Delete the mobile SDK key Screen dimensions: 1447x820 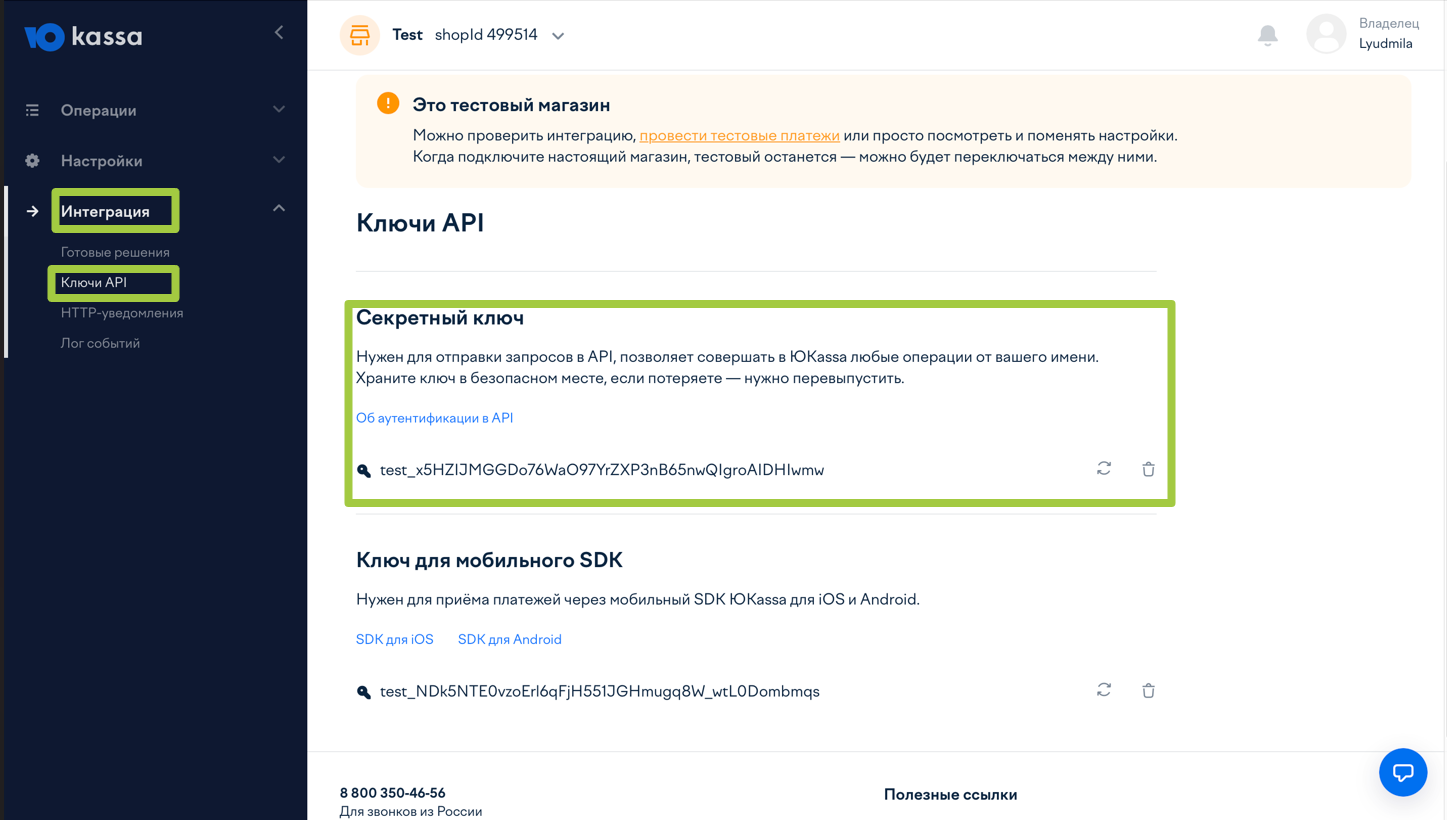pos(1148,691)
